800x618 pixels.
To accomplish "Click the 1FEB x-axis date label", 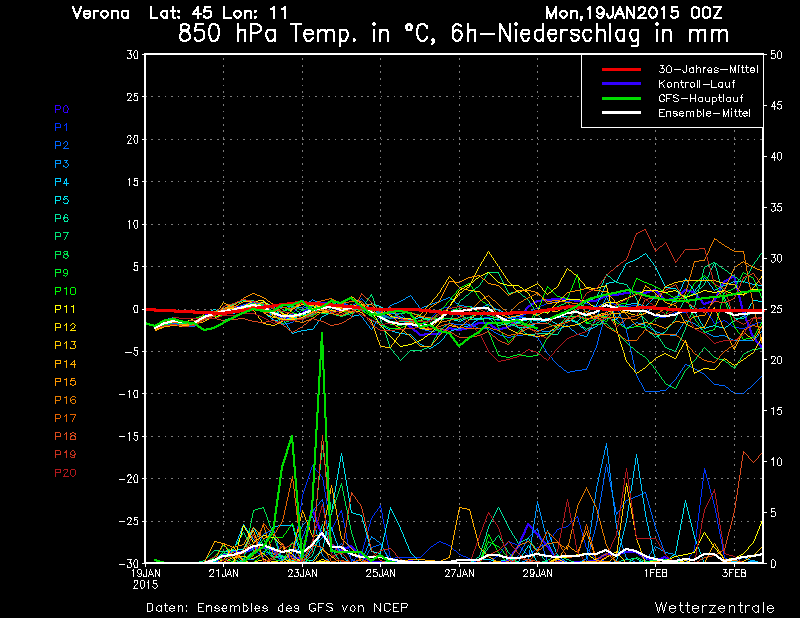I will pos(656,573).
